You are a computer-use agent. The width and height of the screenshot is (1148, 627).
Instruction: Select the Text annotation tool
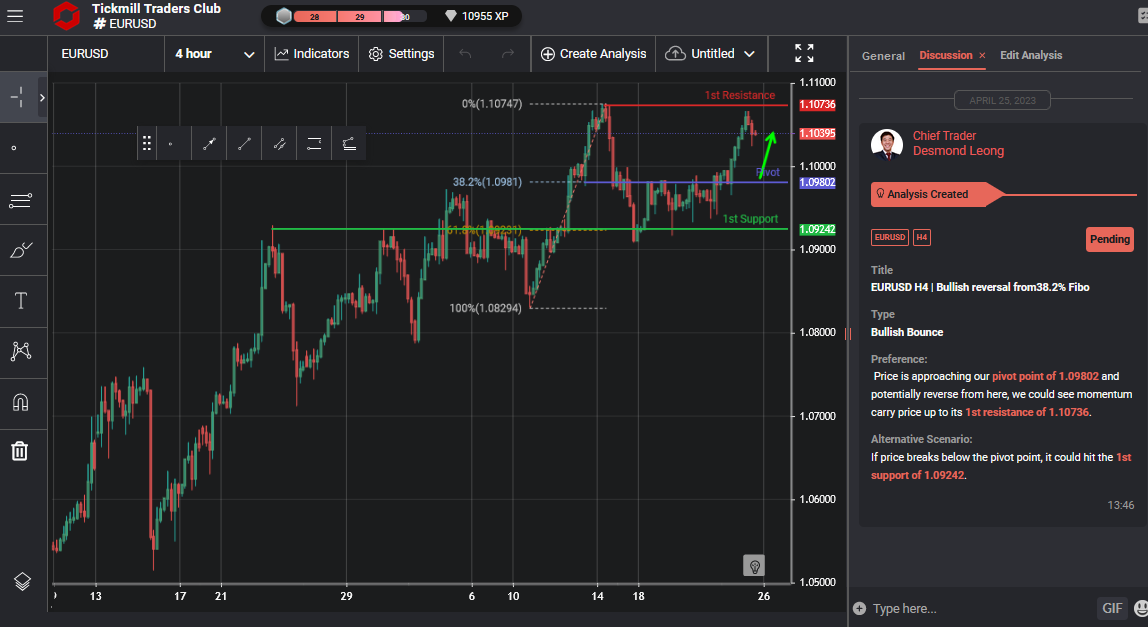pyautogui.click(x=20, y=301)
